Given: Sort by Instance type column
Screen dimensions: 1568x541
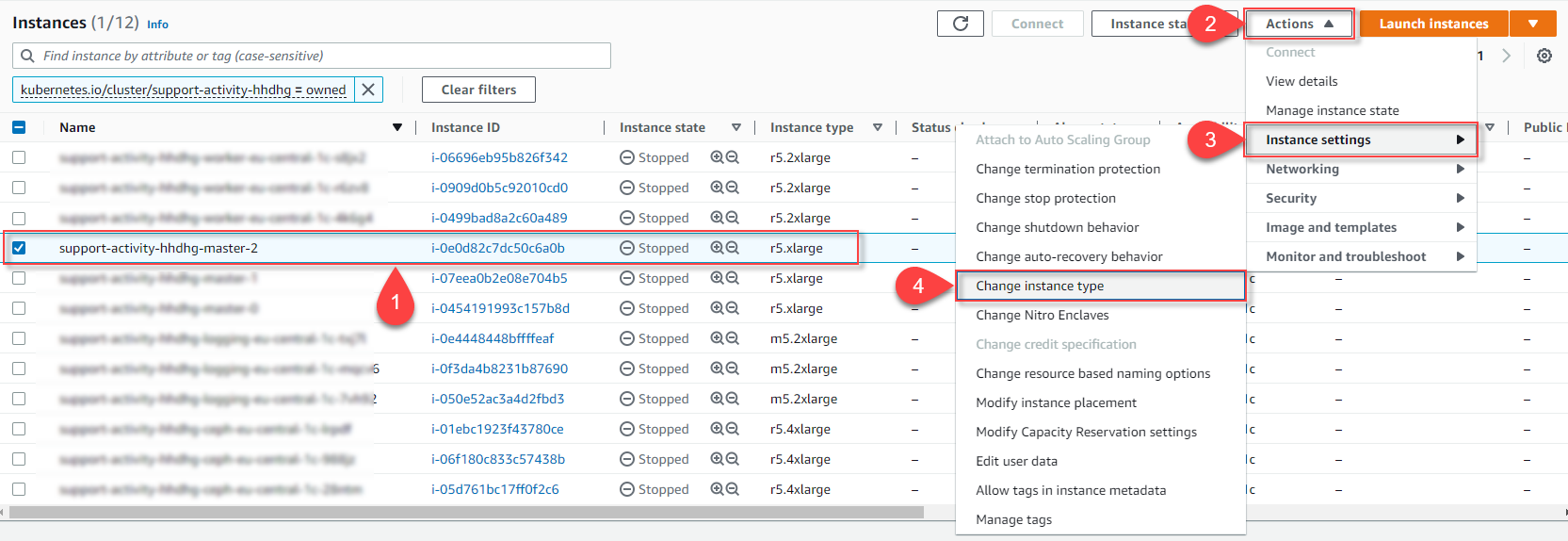Looking at the screenshot, I should (877, 127).
